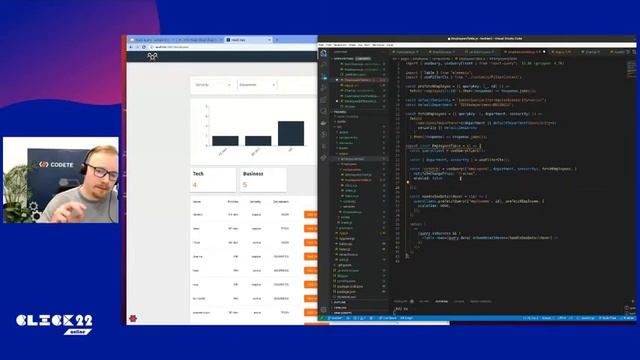Click the people logo in the app header
Image resolution: width=640 pixels, height=360 pixels.
point(152,56)
